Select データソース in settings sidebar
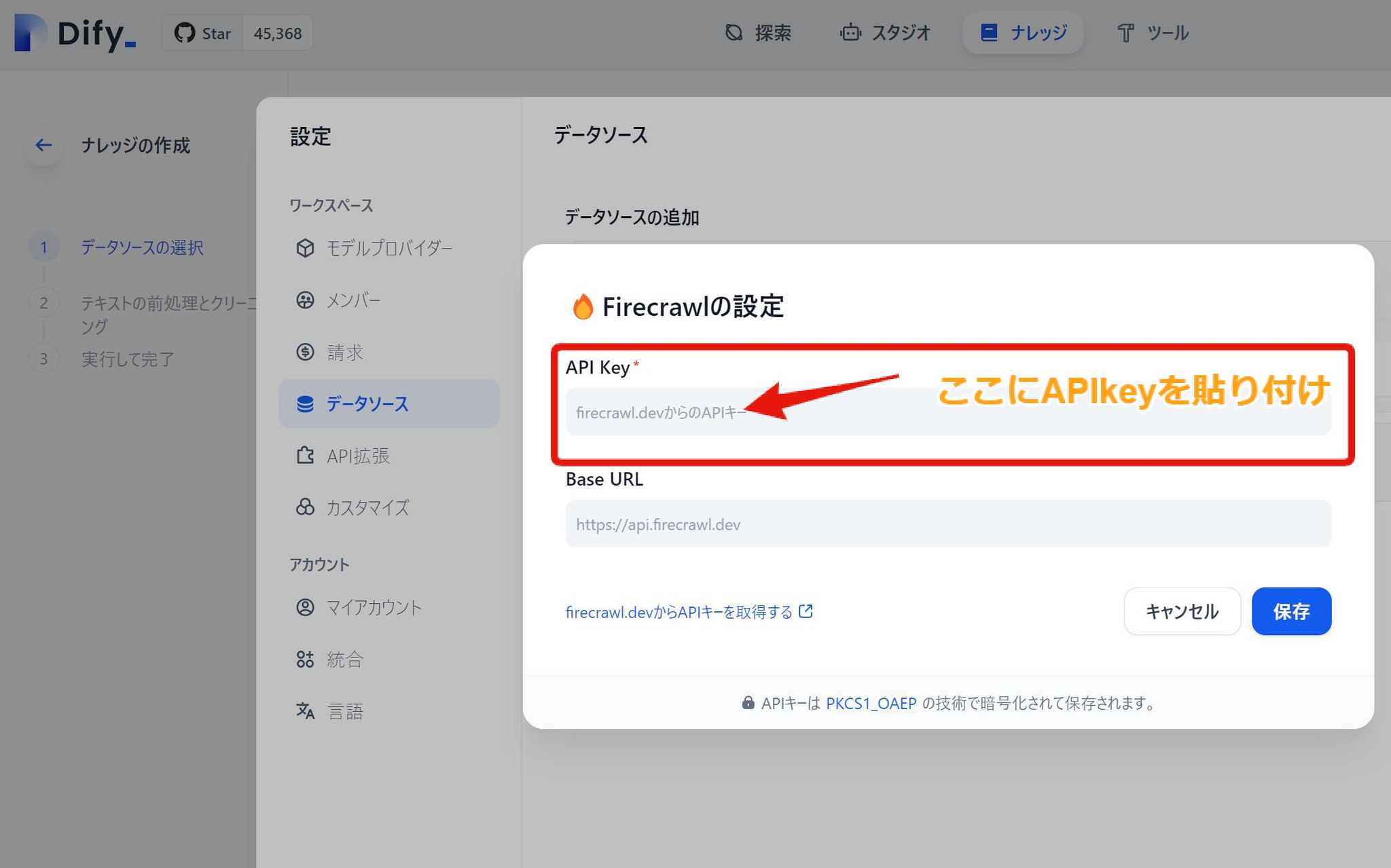This screenshot has width=1391, height=868. click(389, 403)
